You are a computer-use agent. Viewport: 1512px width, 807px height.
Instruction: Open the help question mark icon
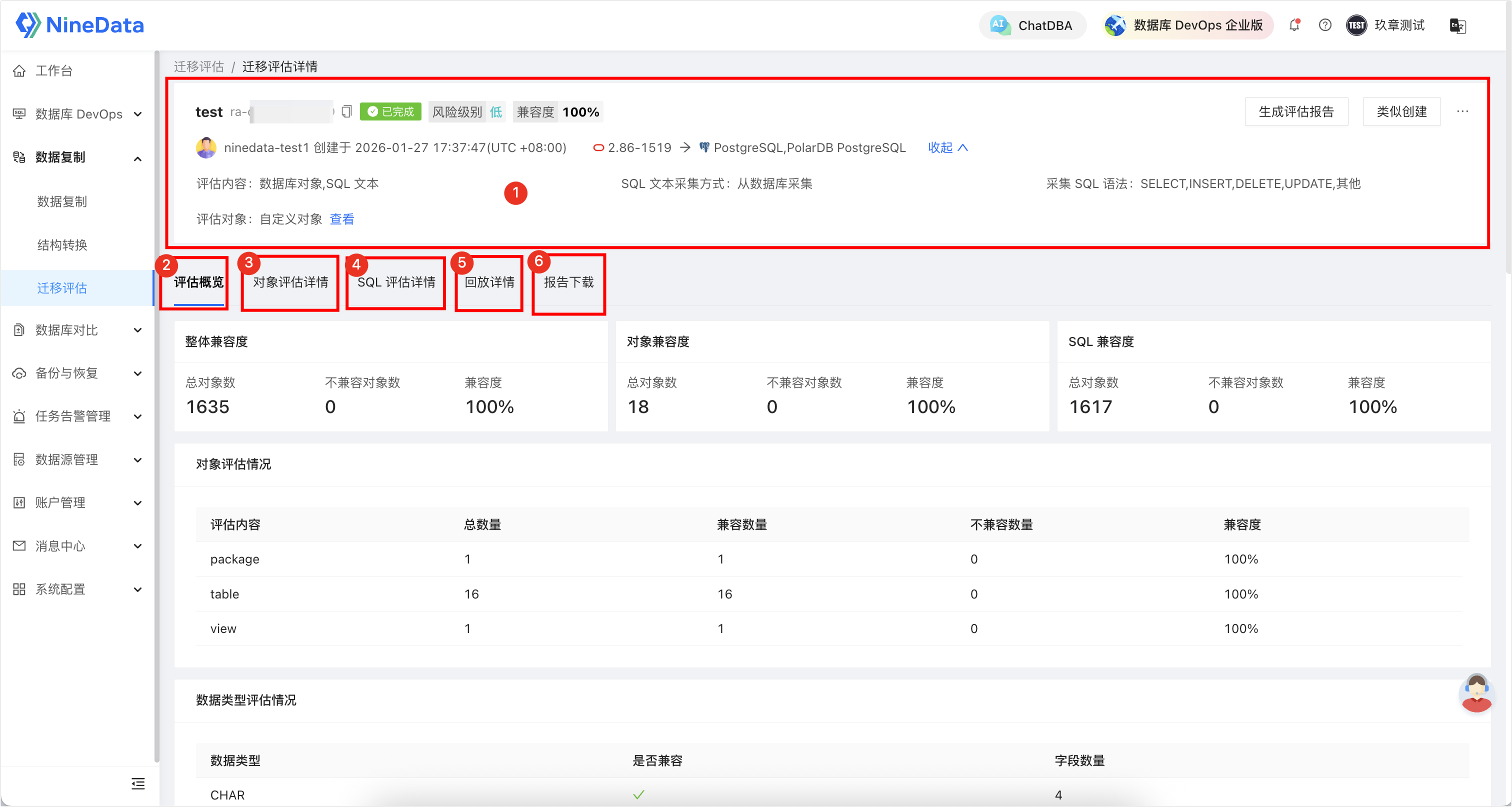(1325, 25)
